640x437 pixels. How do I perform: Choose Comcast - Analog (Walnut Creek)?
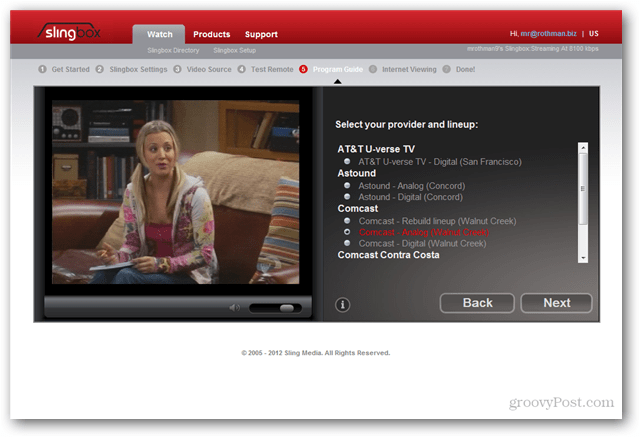[416, 232]
